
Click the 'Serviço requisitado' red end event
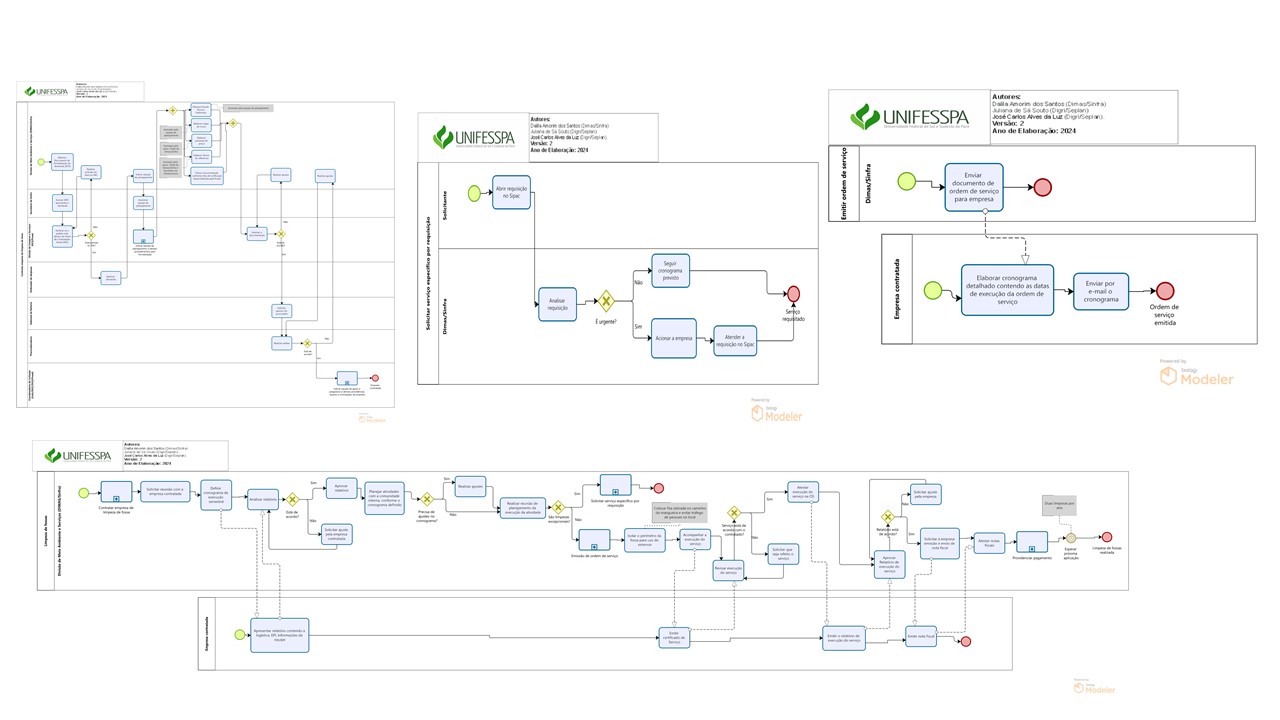pos(793,294)
